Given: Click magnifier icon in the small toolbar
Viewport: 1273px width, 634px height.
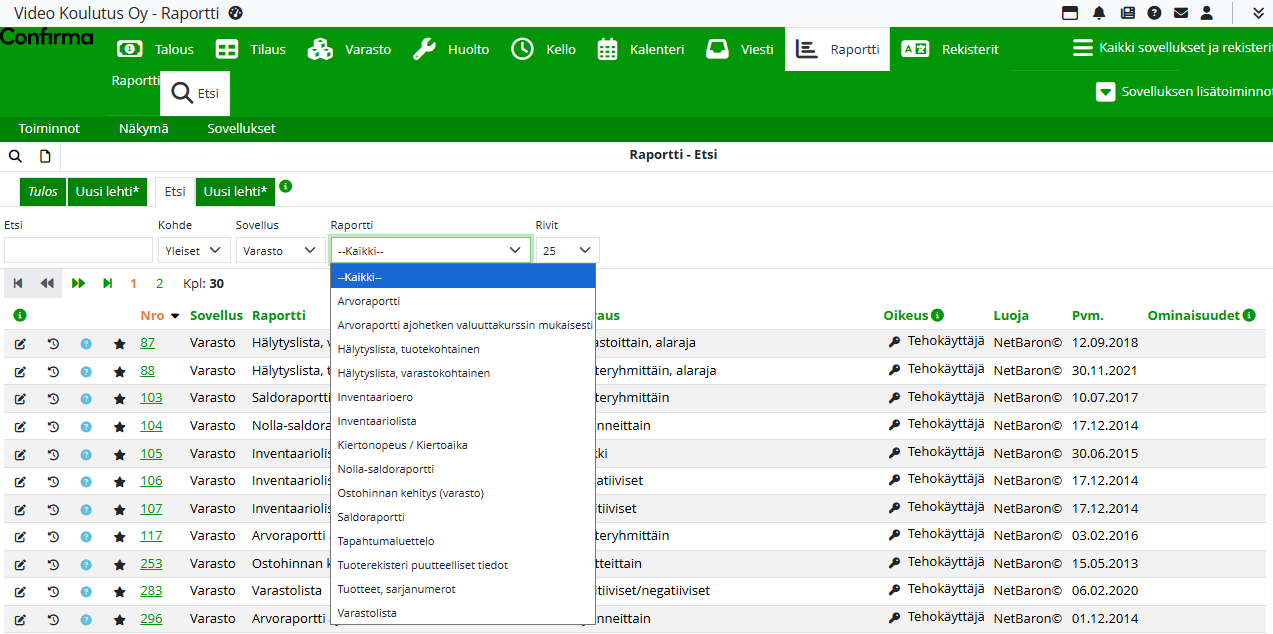Looking at the screenshot, I should [x=15, y=156].
